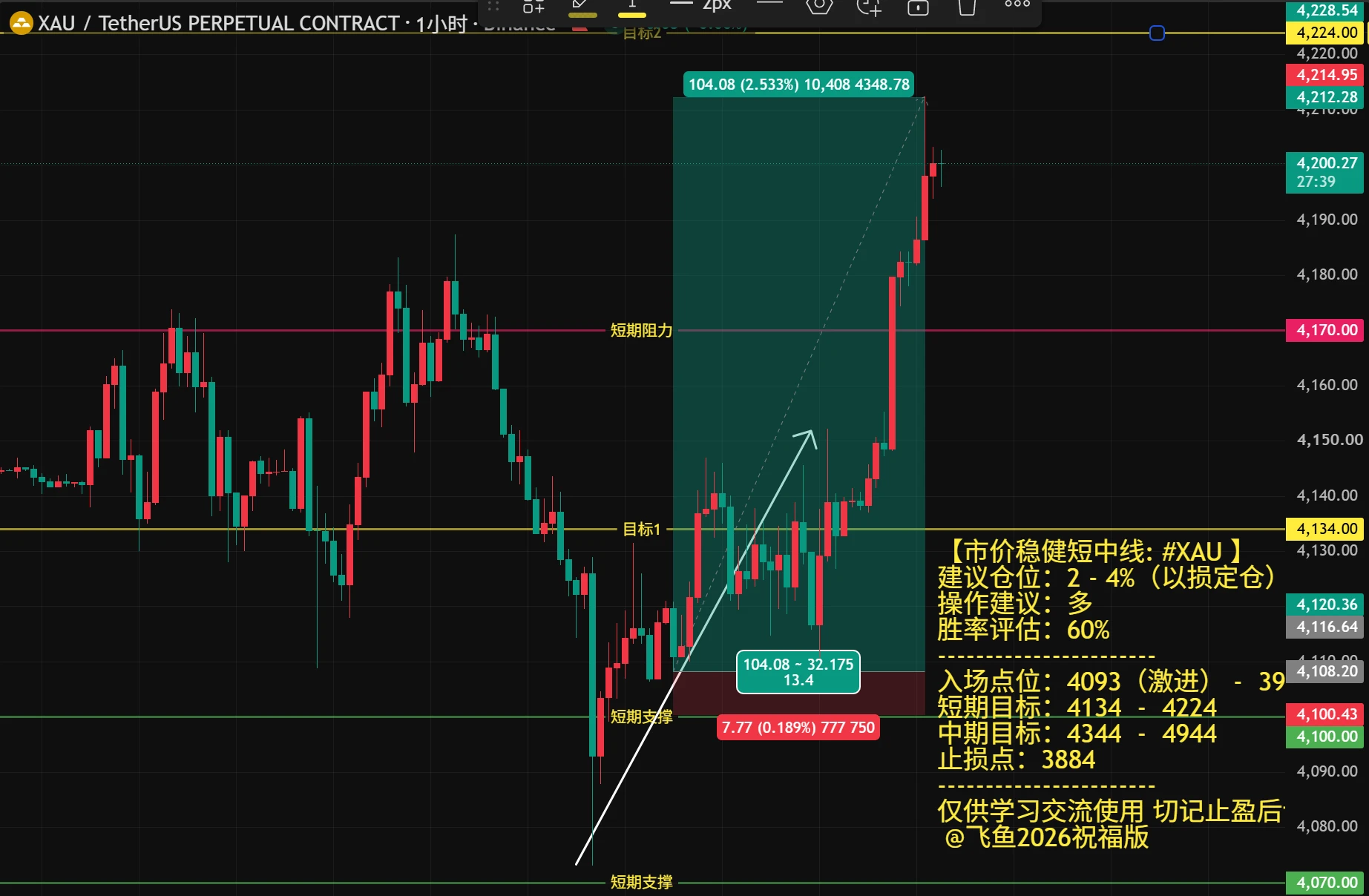Click the stop loss label 7.77 (0.189%)

click(x=798, y=728)
